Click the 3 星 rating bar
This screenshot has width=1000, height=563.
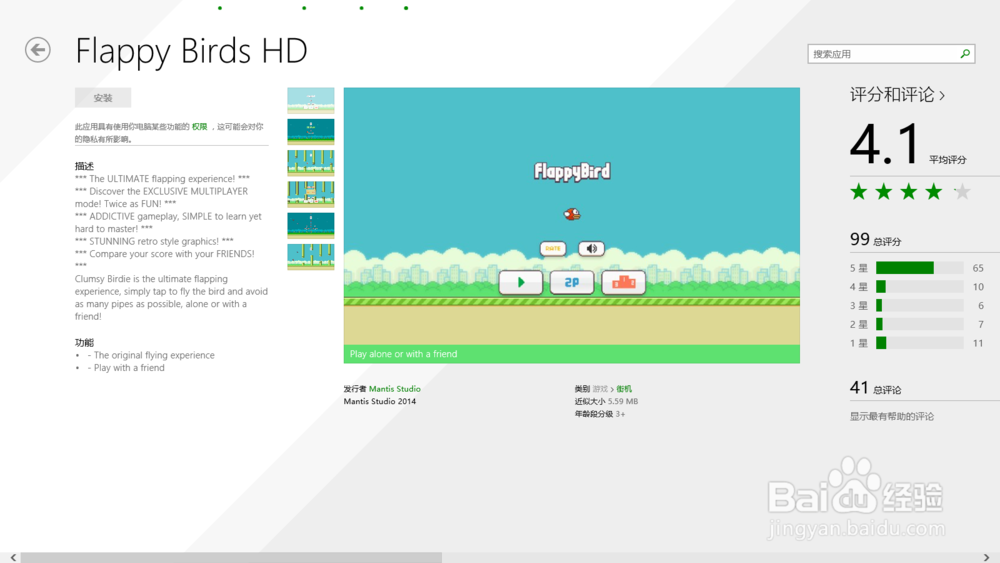tap(920, 305)
